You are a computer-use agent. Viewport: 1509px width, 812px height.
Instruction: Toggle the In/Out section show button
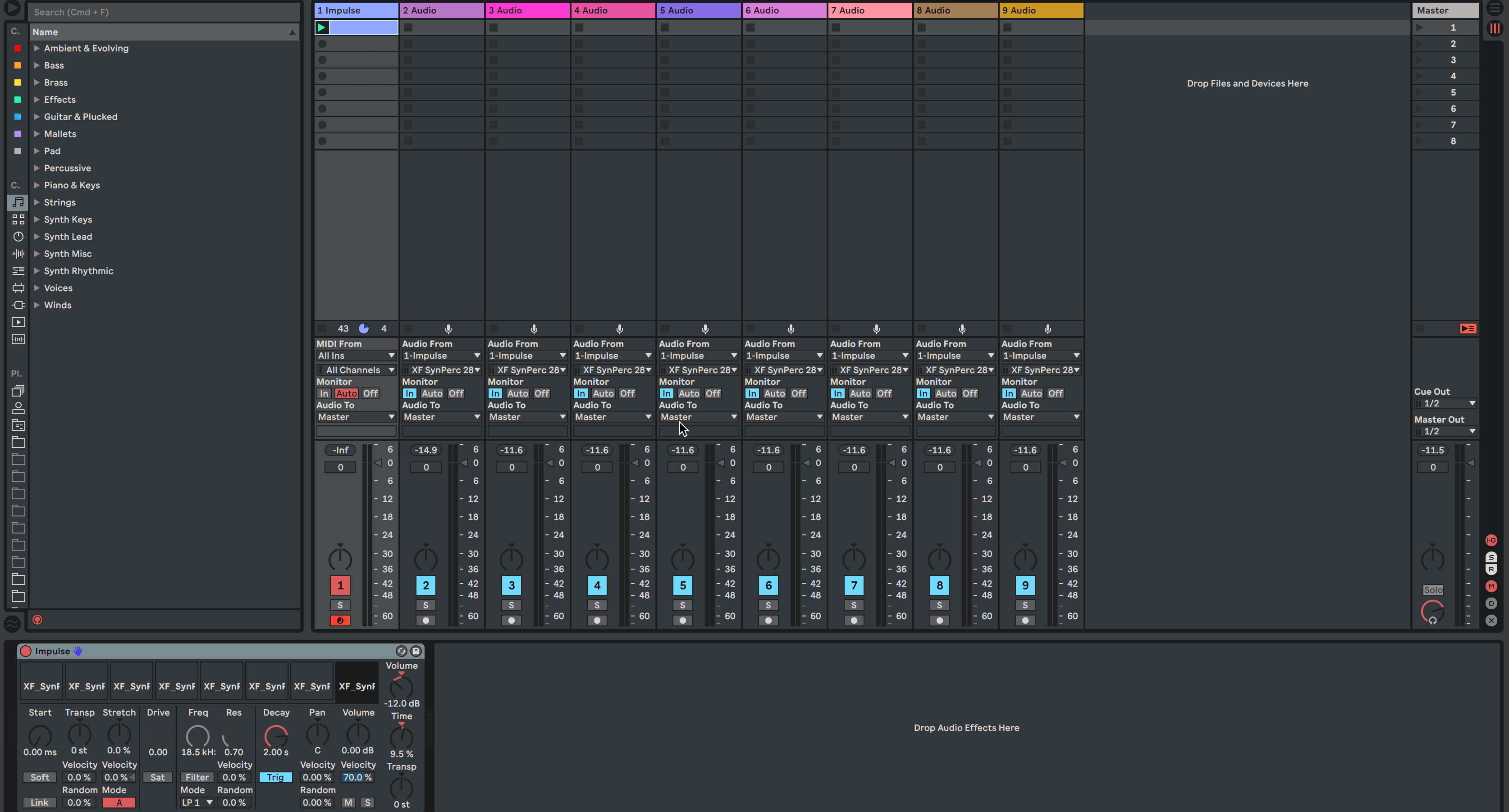click(1491, 540)
